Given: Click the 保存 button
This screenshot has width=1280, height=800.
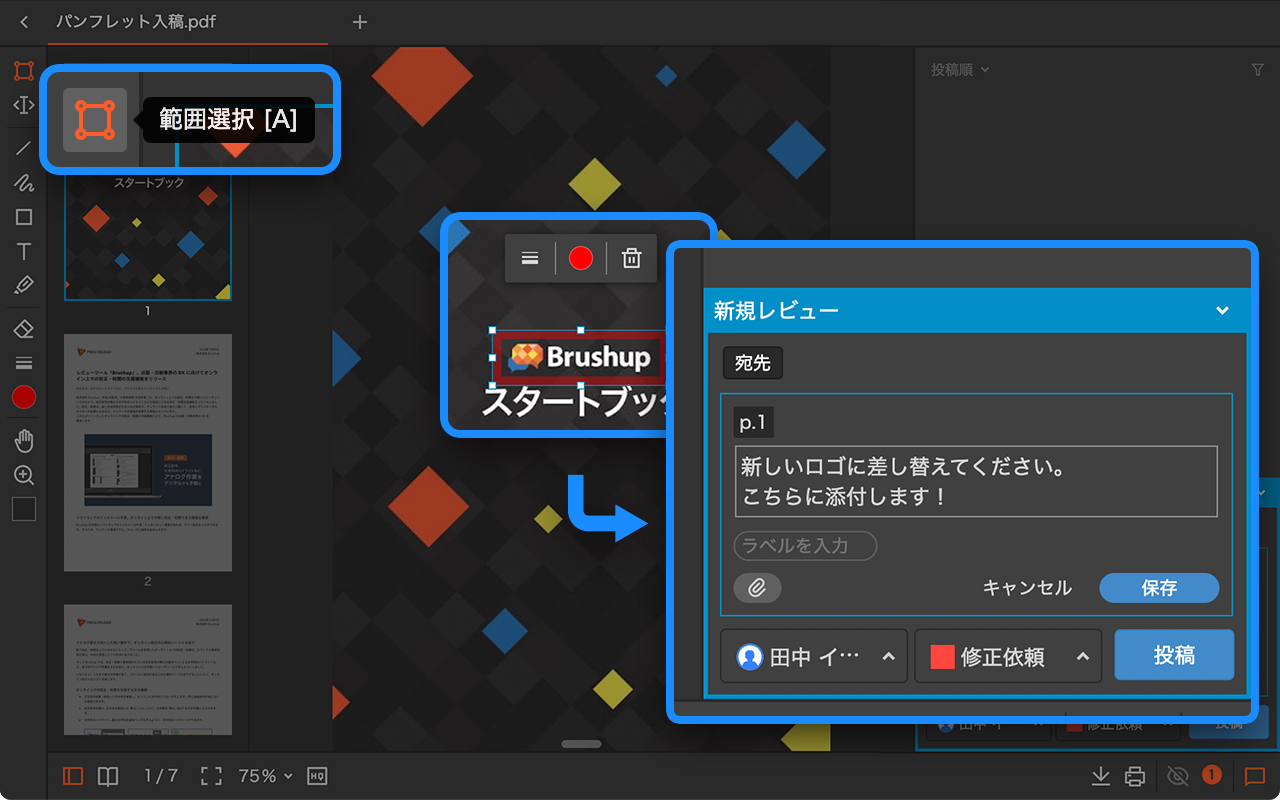Looking at the screenshot, I should click(x=1159, y=588).
